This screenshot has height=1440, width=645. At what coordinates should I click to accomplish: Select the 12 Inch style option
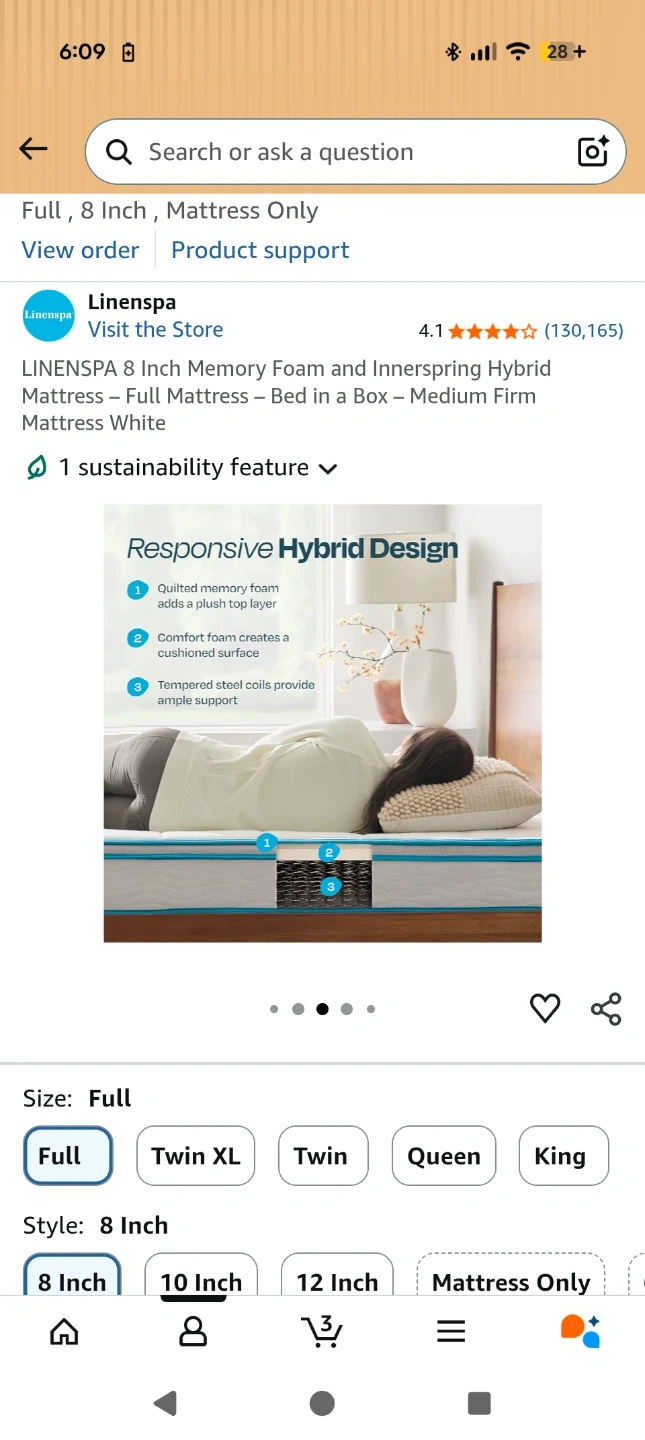[x=337, y=1275]
